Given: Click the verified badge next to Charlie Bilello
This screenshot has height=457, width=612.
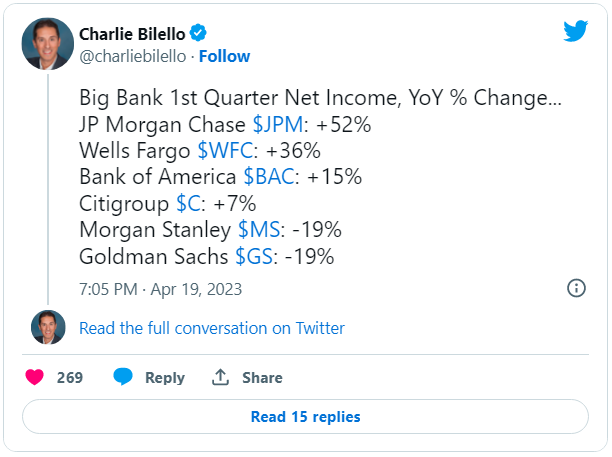Looking at the screenshot, I should [x=198, y=33].
